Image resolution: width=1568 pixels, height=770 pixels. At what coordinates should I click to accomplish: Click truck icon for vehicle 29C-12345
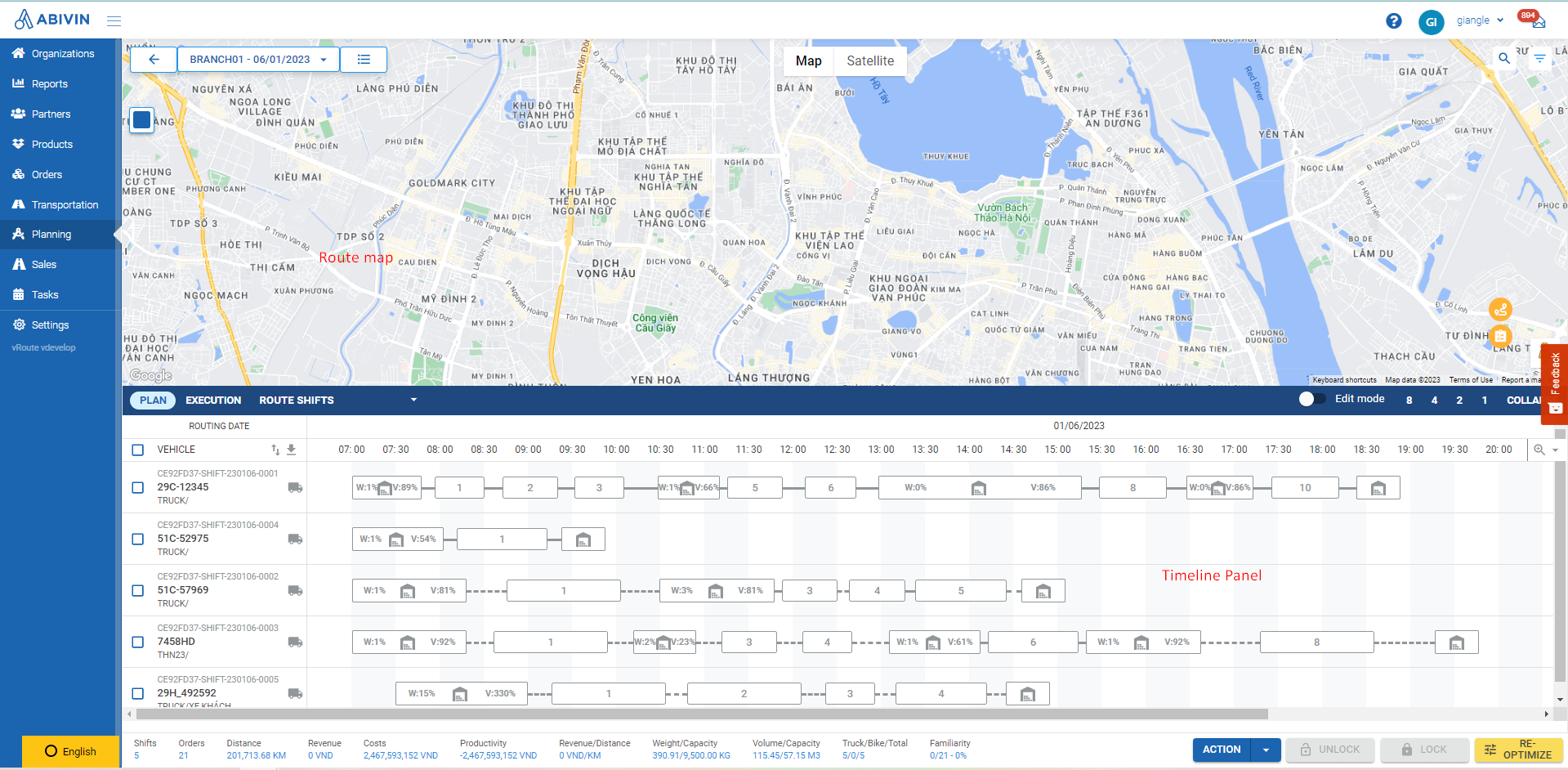click(295, 487)
